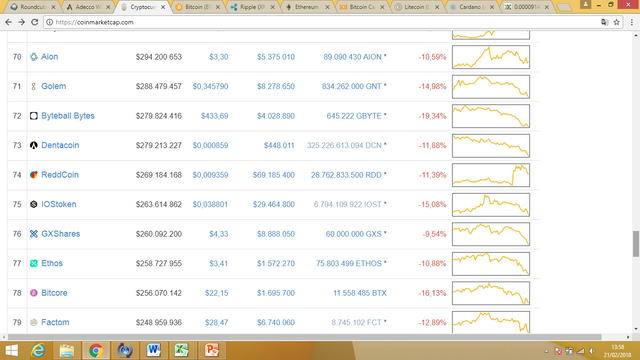Open the translate page icon
Screen dimensions: 640x360
pyautogui.click(x=604, y=22)
